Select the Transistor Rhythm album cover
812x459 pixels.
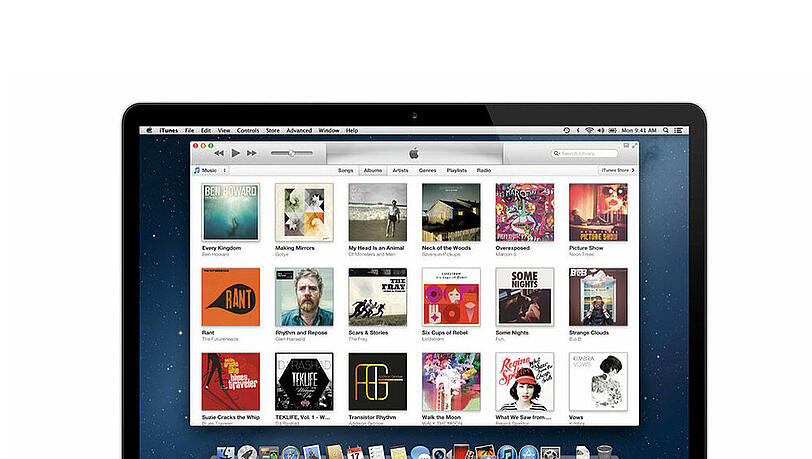point(378,382)
